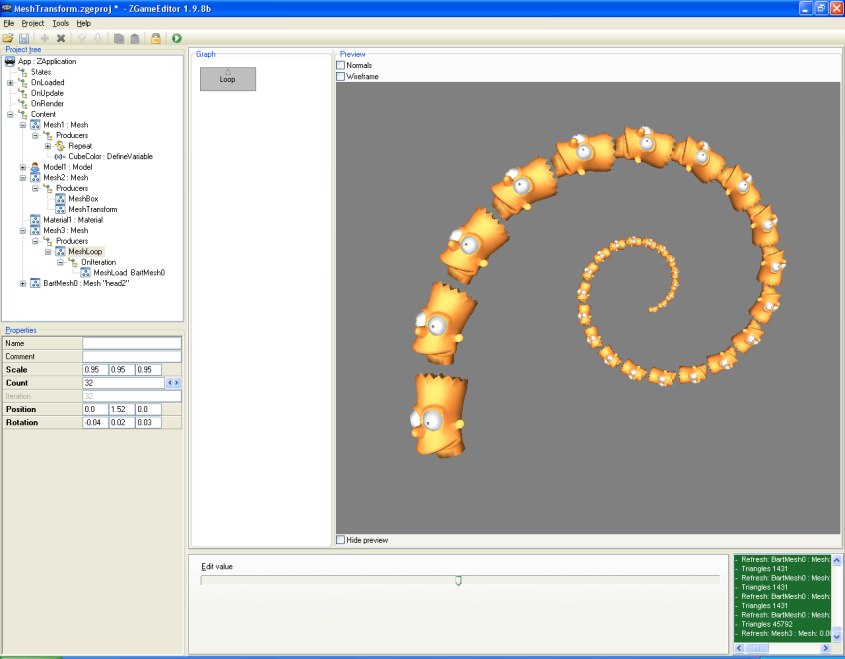This screenshot has height=659, width=845.
Task: Collapse the Mesh2 : Mesh node
Action: pyautogui.click(x=23, y=178)
